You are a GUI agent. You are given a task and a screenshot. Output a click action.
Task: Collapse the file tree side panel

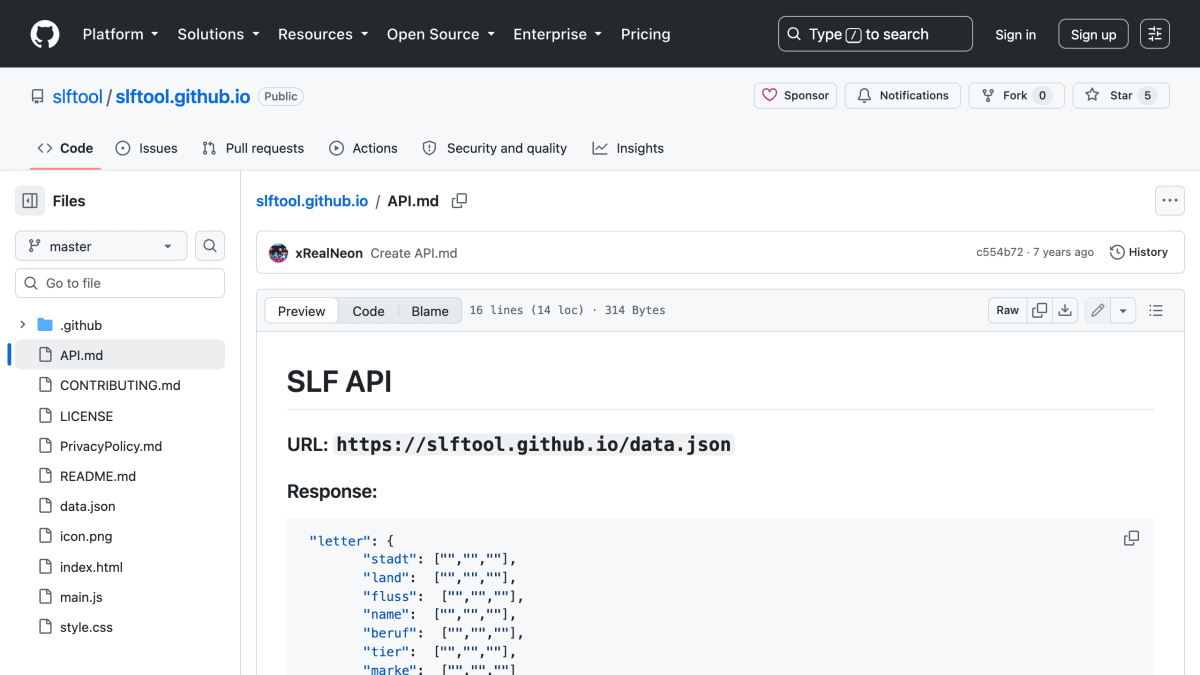(x=30, y=201)
